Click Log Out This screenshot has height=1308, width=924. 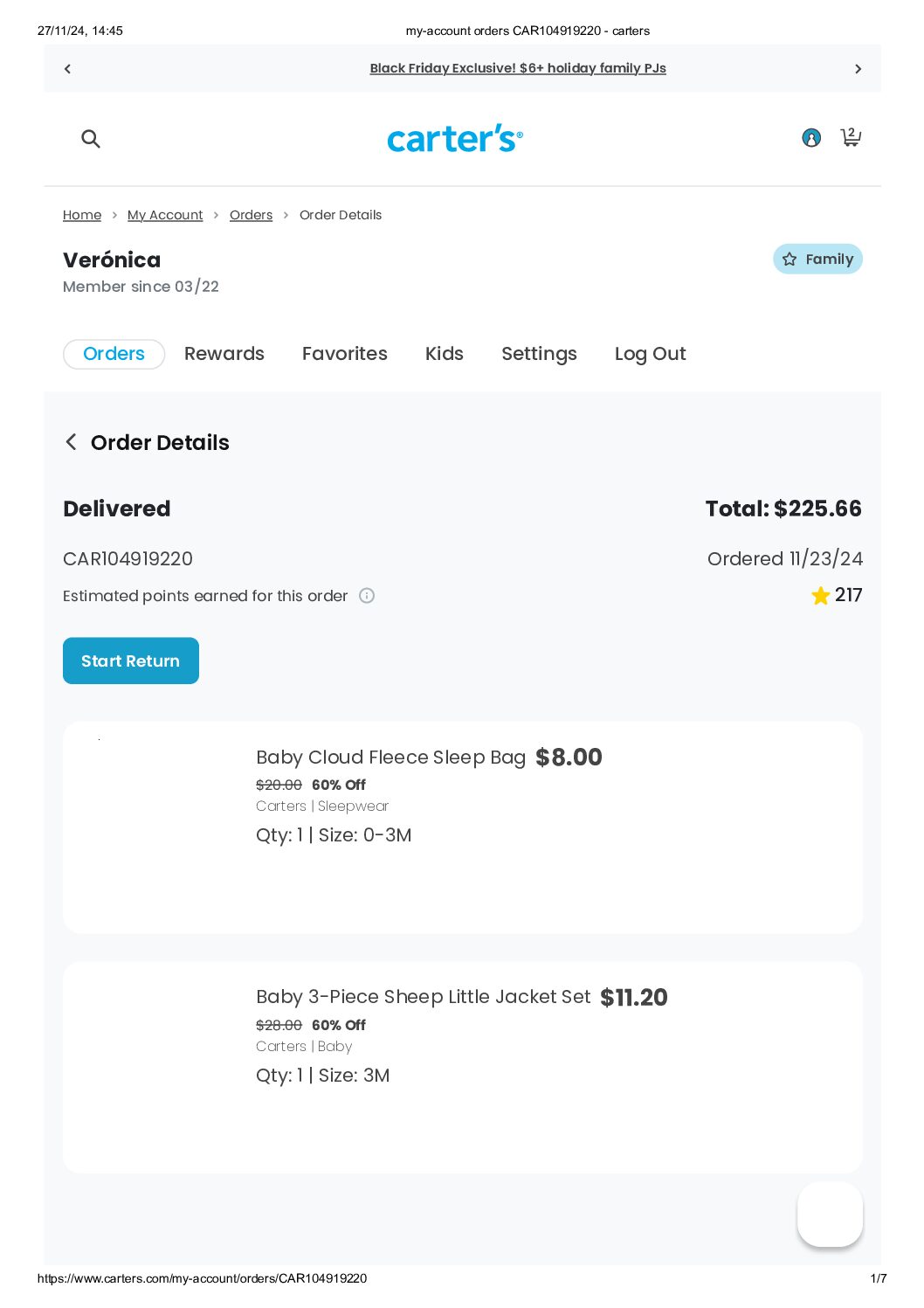650,354
